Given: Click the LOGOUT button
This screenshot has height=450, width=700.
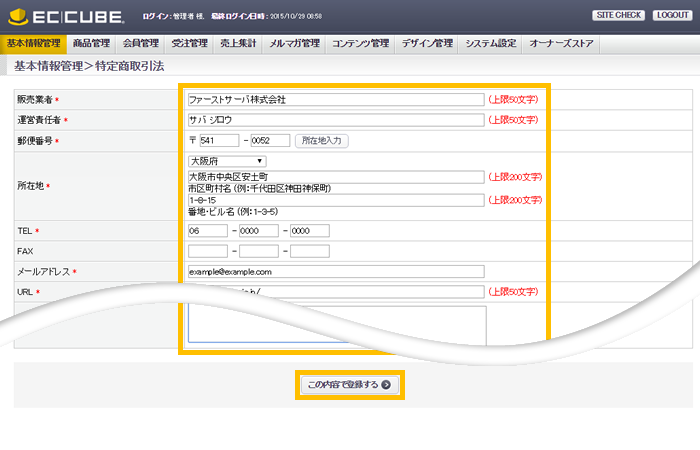Looking at the screenshot, I should point(671,16).
